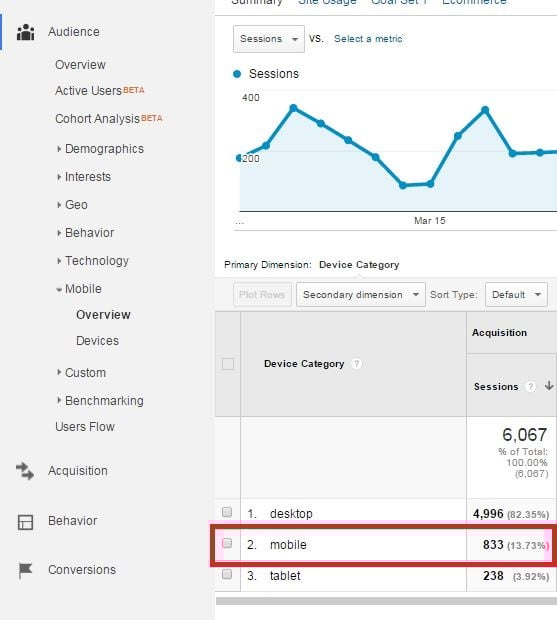Open the Secondary dimension dropdown
The width and height of the screenshot is (557, 620).
click(361, 295)
